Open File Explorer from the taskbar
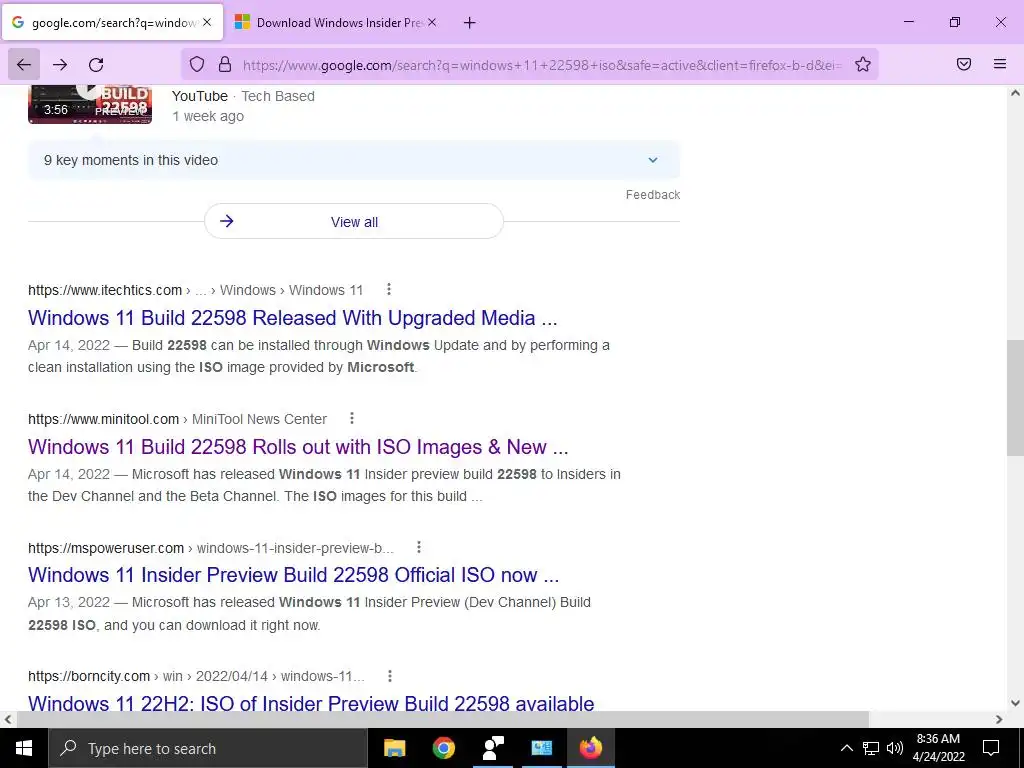The image size is (1024, 768). 394,748
